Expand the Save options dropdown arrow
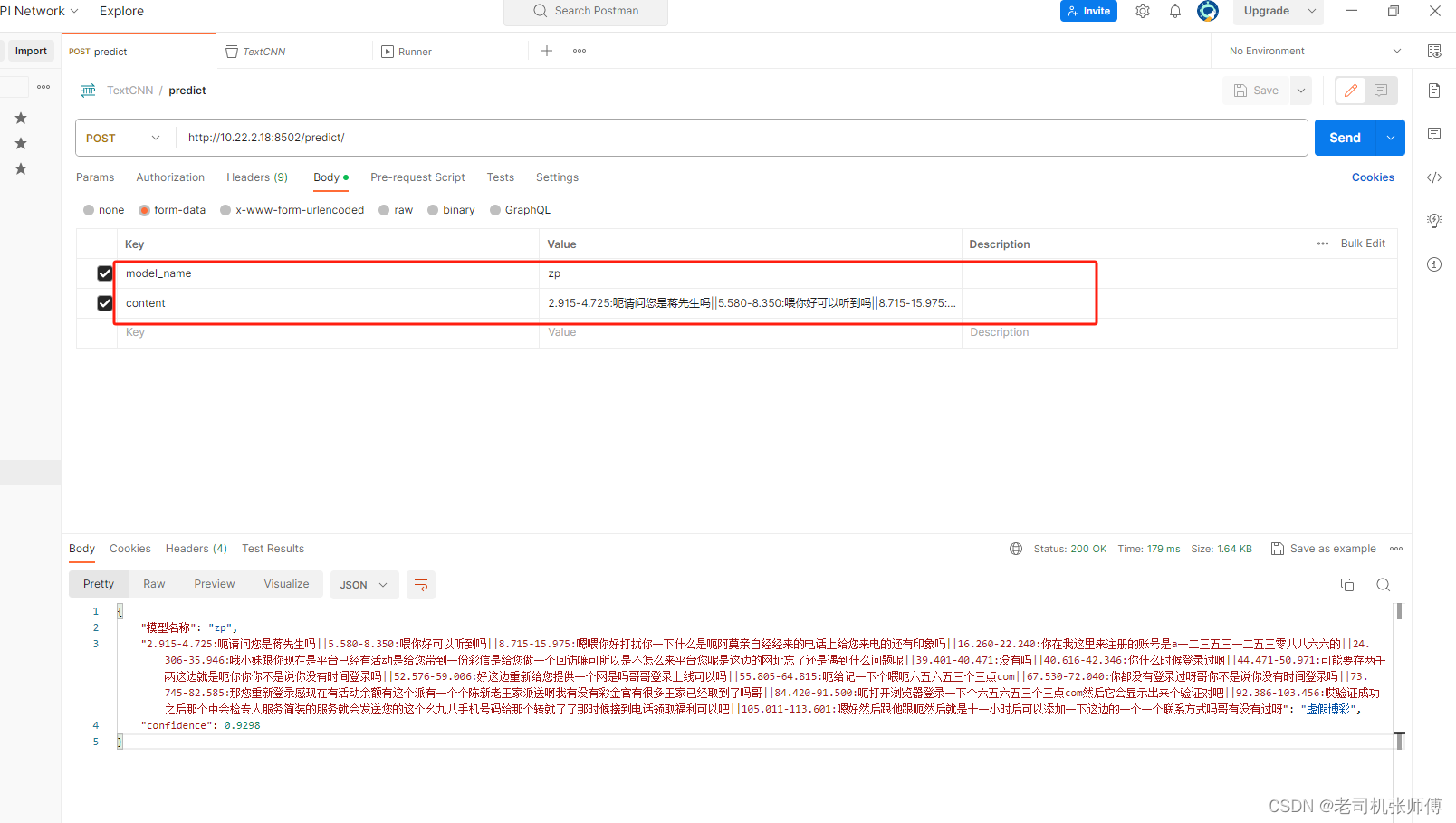 1301,91
